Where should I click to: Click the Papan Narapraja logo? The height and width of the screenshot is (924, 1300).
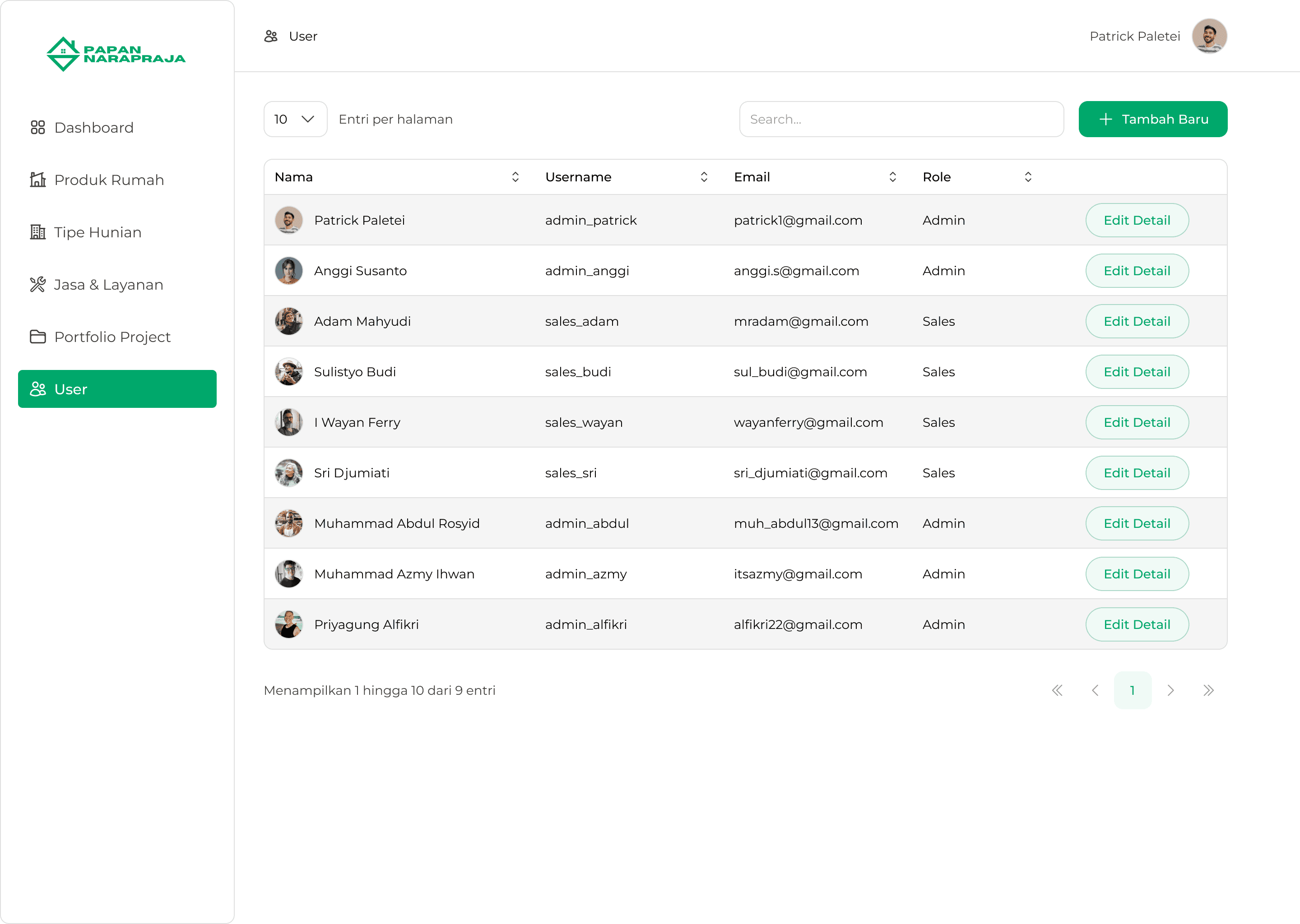116,54
